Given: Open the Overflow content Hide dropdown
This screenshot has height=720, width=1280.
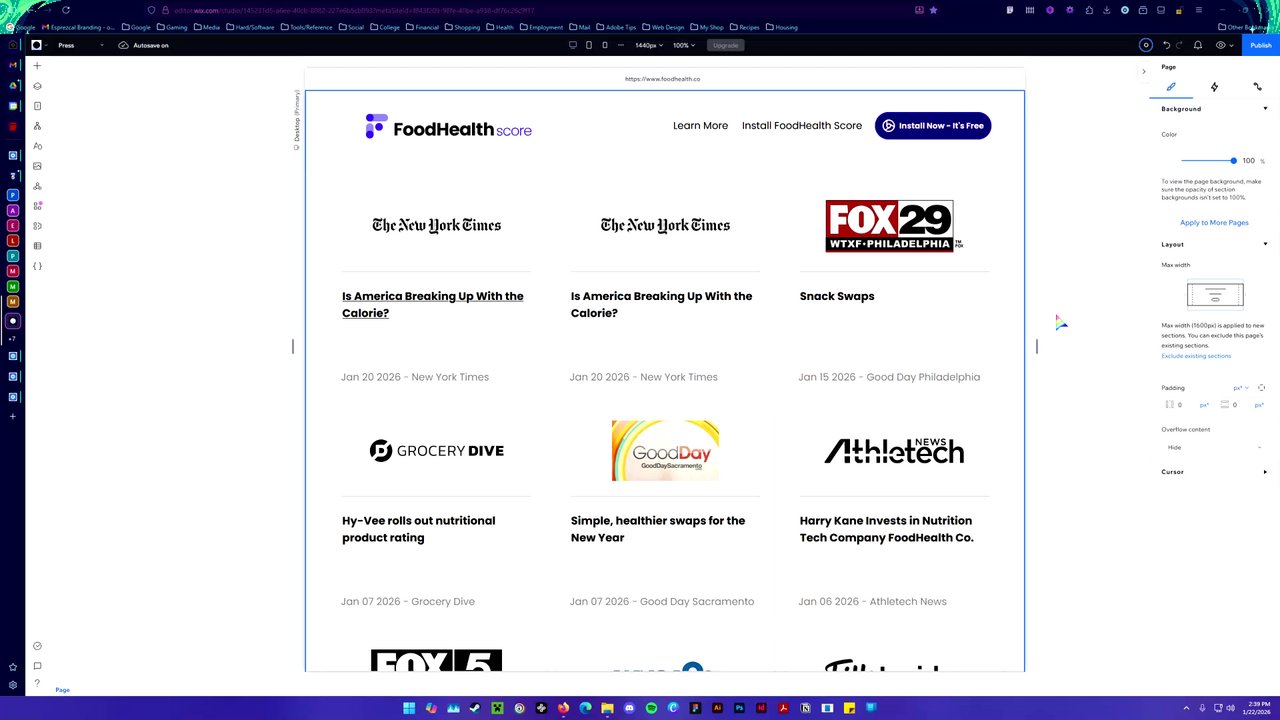Looking at the screenshot, I should pyautogui.click(x=1214, y=447).
